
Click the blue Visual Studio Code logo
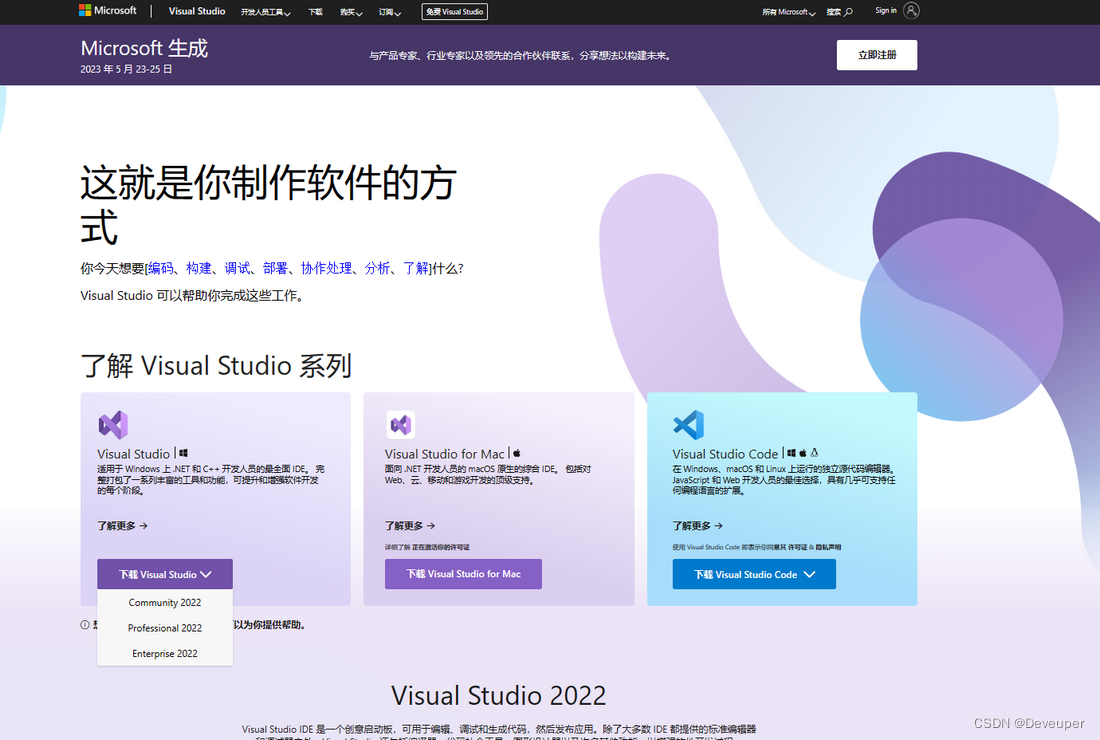(x=688, y=424)
